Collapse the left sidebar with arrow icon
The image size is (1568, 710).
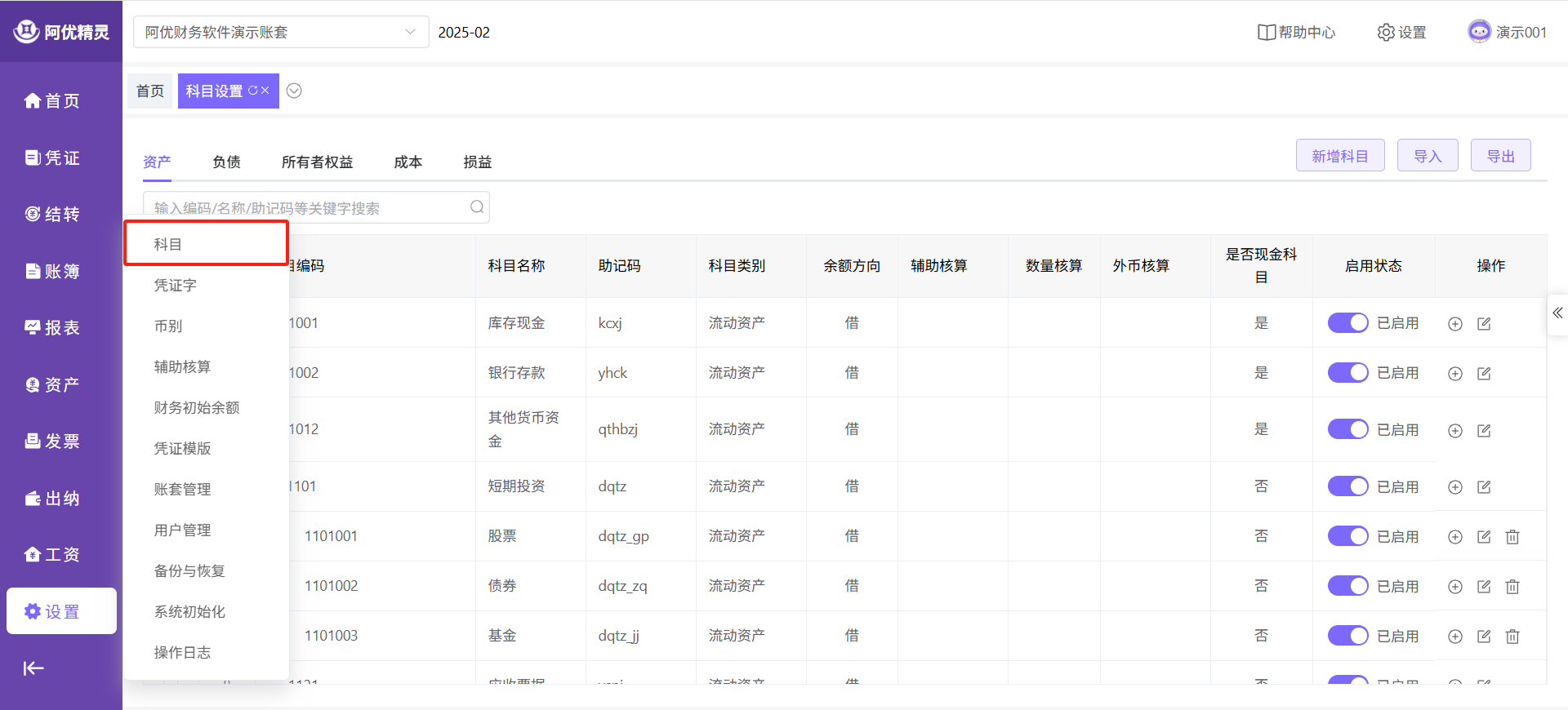tap(33, 668)
